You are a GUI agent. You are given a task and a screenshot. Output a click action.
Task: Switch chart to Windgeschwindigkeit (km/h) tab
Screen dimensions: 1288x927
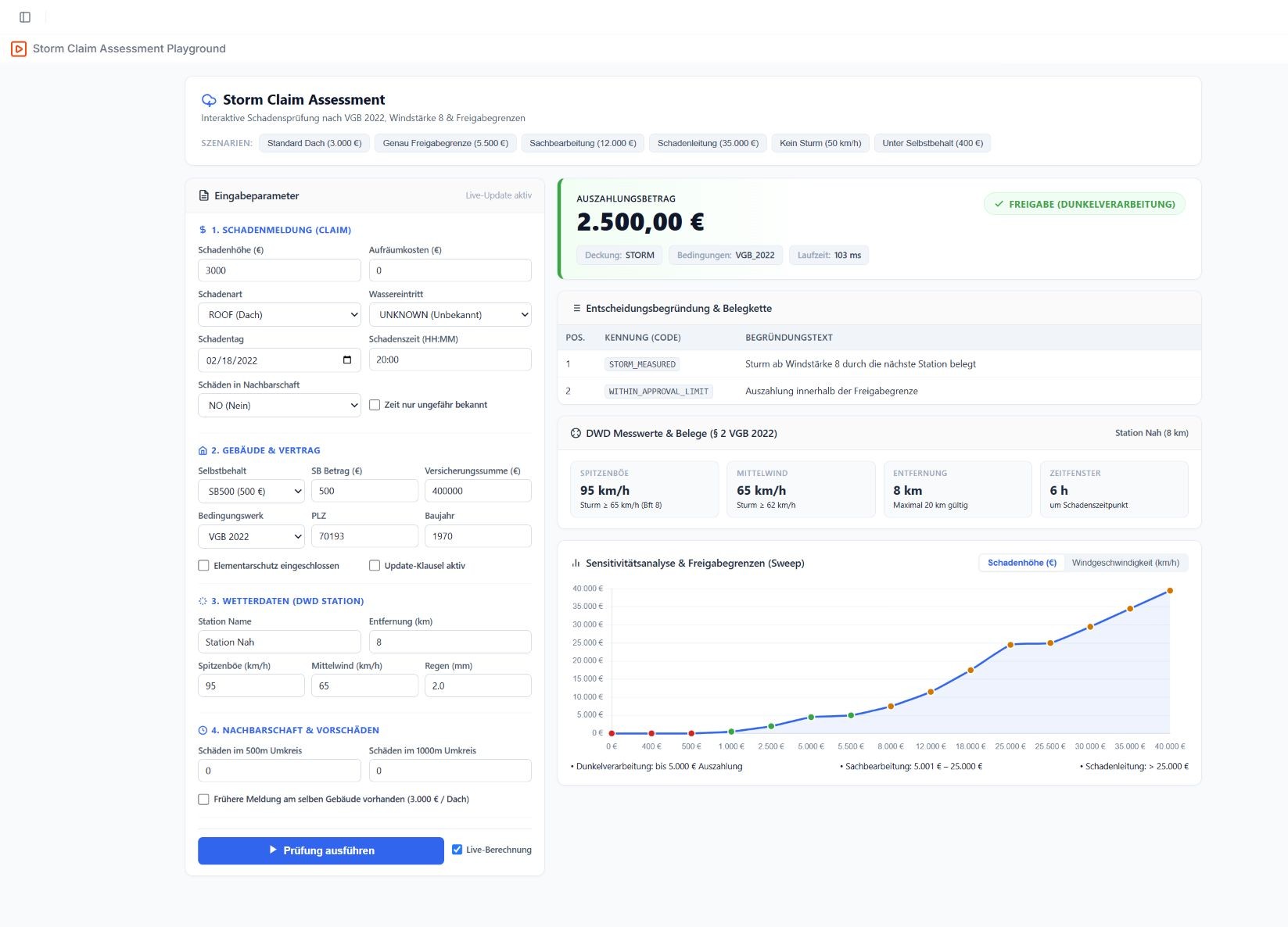(x=1125, y=563)
